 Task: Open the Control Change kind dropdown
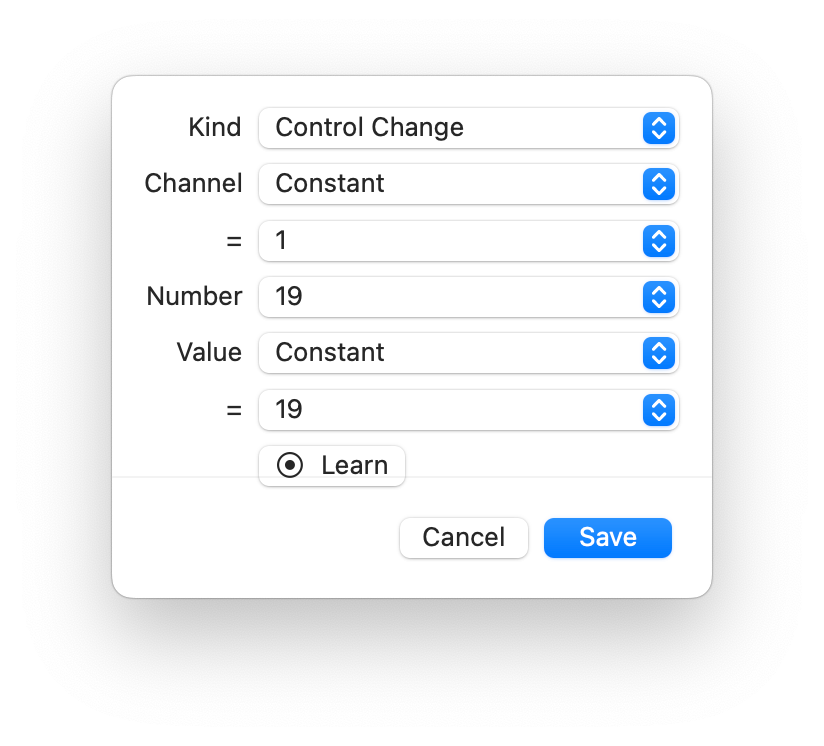[x=450, y=128]
